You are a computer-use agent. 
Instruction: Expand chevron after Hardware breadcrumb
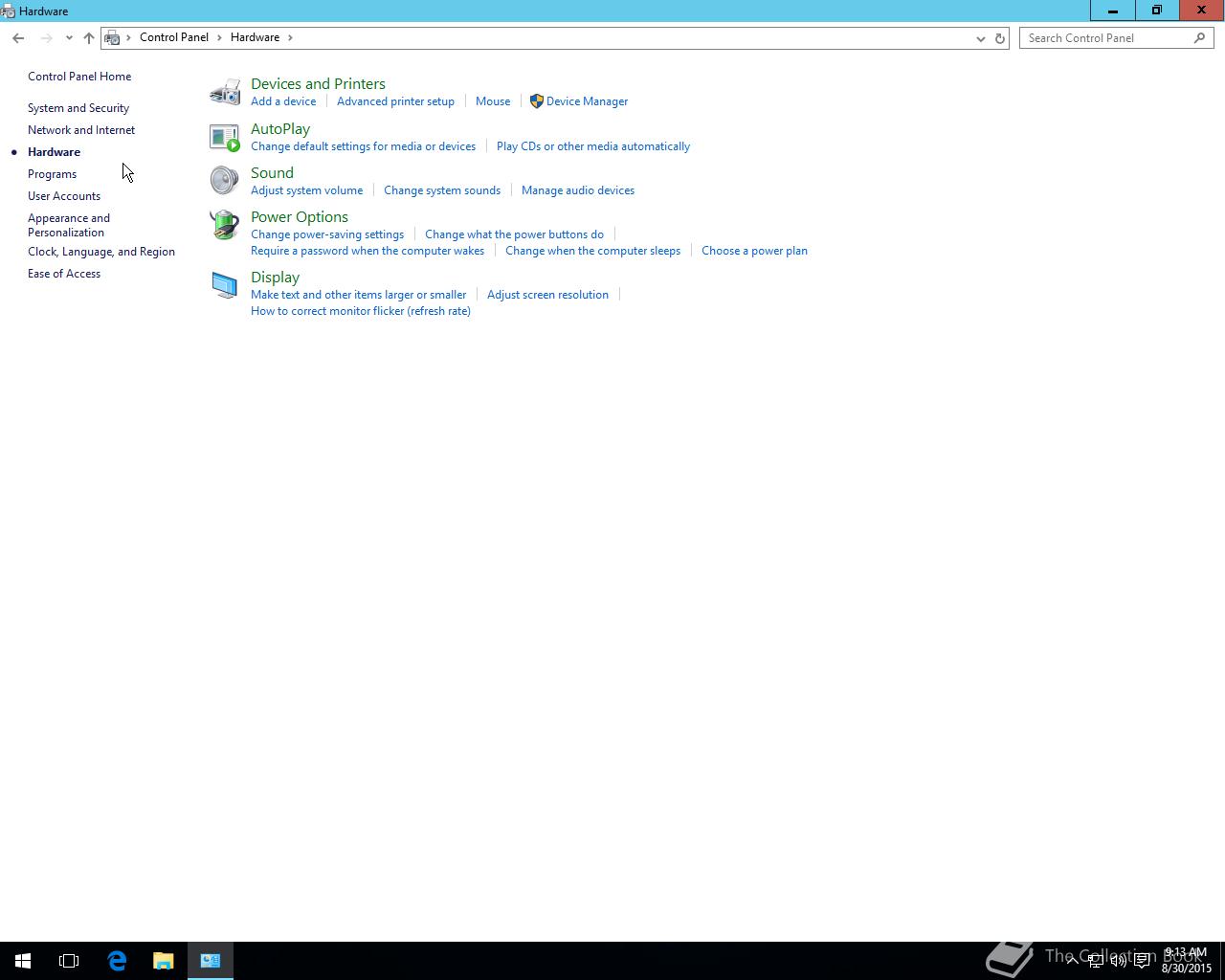point(290,37)
